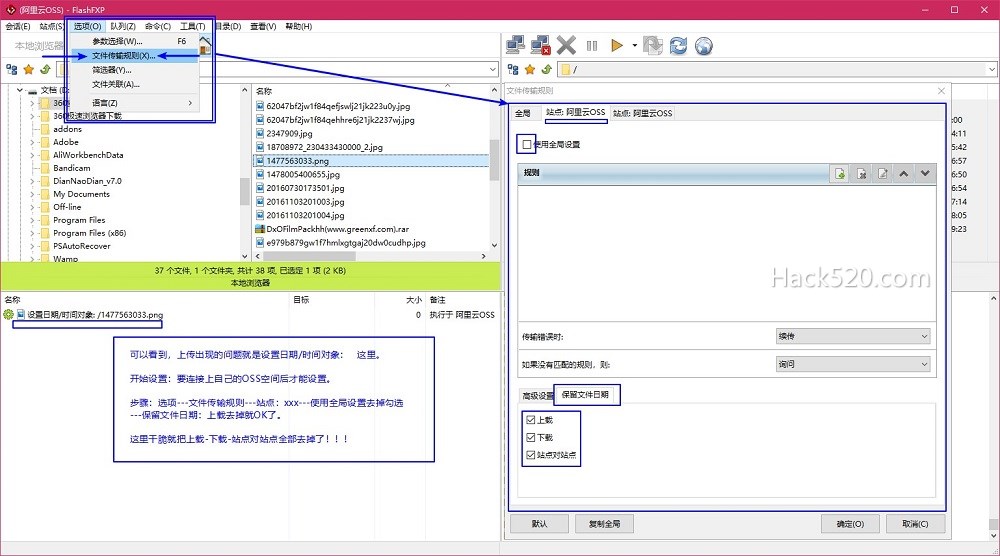Uncheck the 站点对站点 checkbox
This screenshot has width=1000, height=556.
[x=531, y=455]
